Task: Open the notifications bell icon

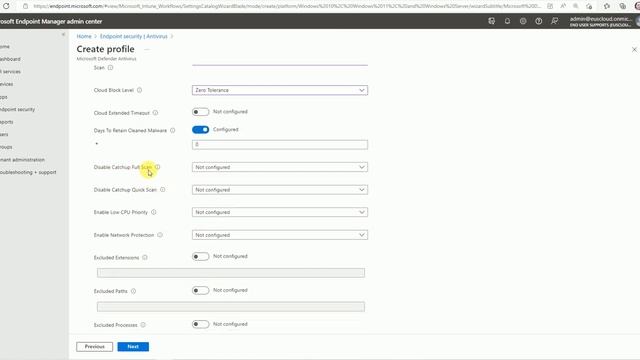Action: pyautogui.click(x=507, y=21)
